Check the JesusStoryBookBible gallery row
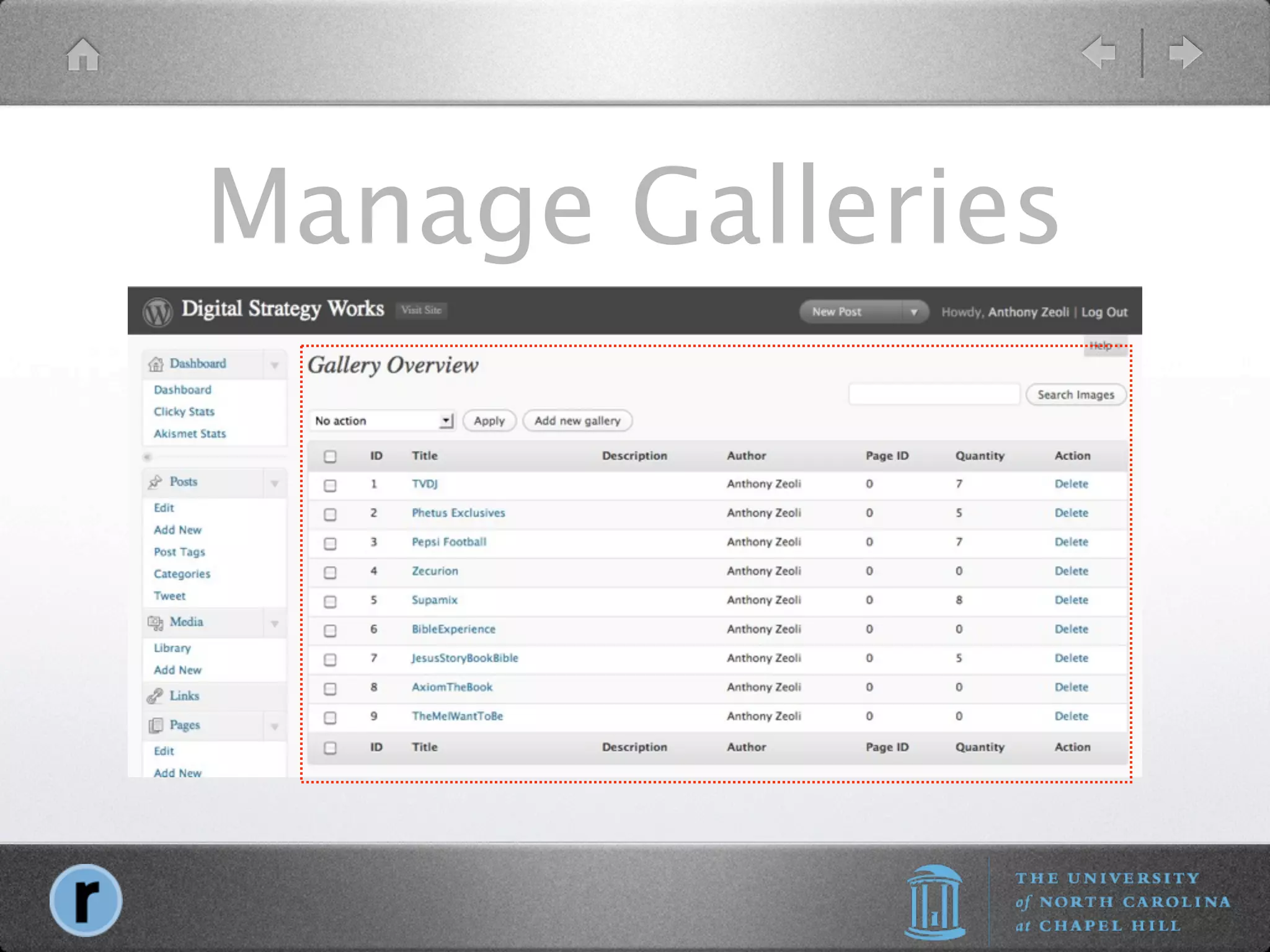 click(x=330, y=659)
